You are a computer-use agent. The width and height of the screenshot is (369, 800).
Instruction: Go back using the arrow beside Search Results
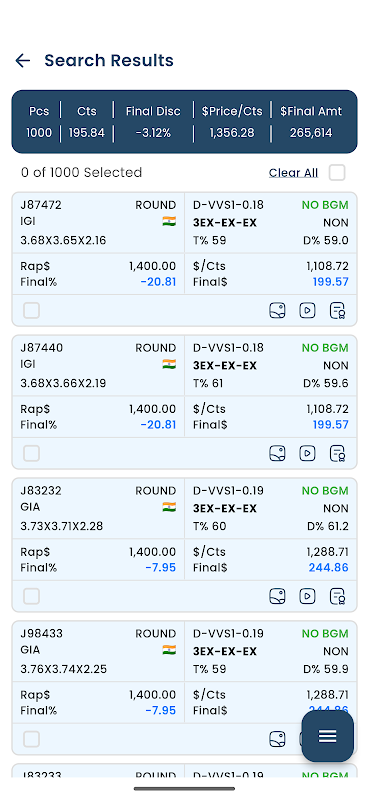coord(22,61)
